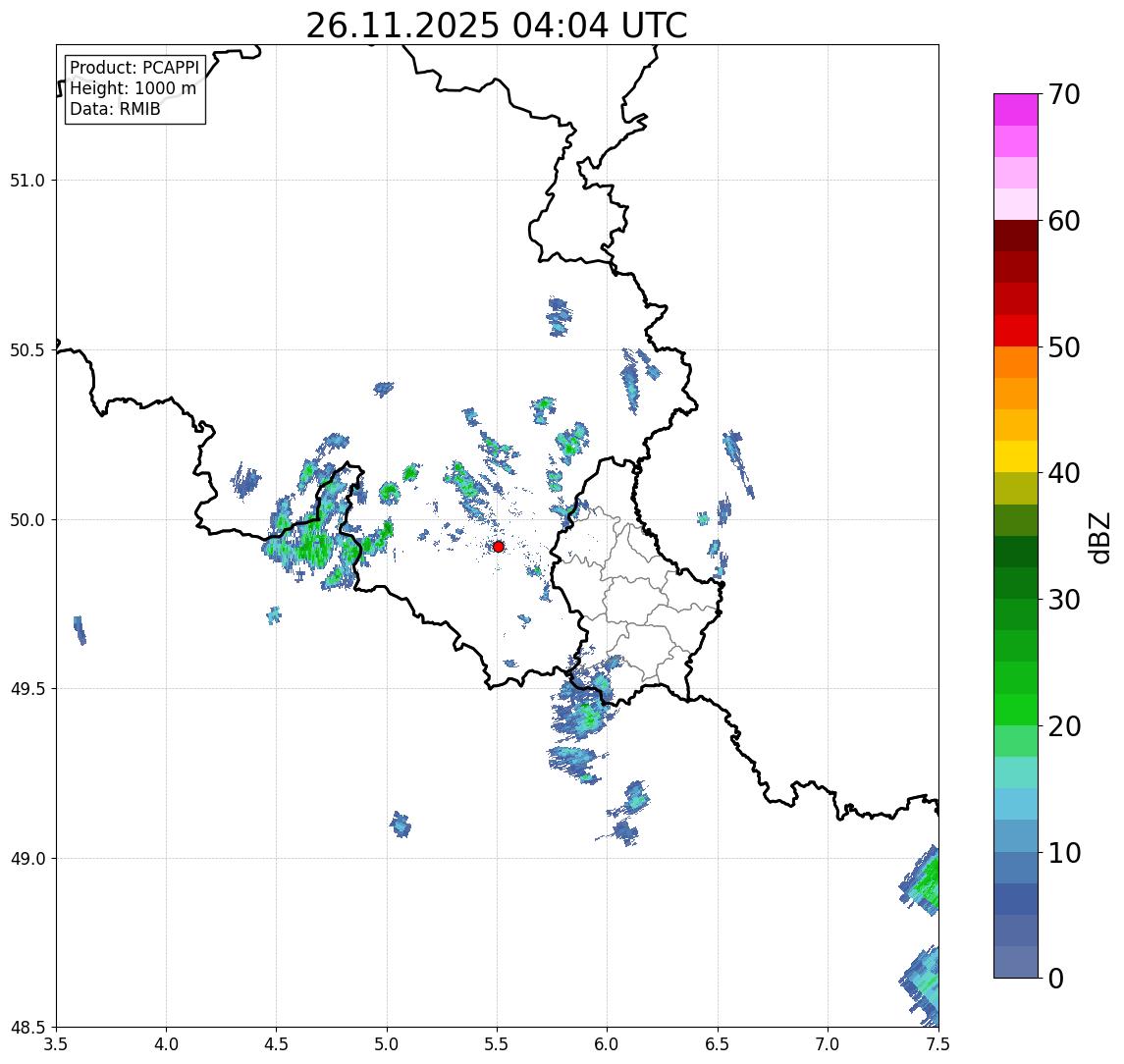1124x1064 pixels.
Task: Click the longitude axis label 4.0
Action: tap(166, 1044)
